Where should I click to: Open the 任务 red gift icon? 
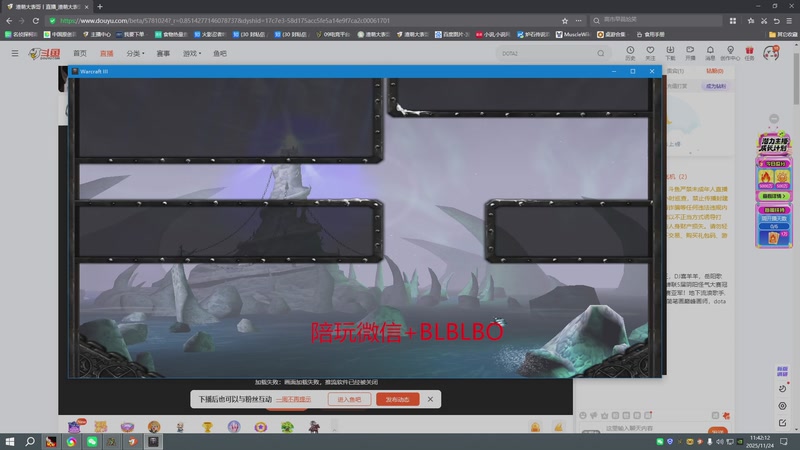pyautogui.click(x=749, y=53)
